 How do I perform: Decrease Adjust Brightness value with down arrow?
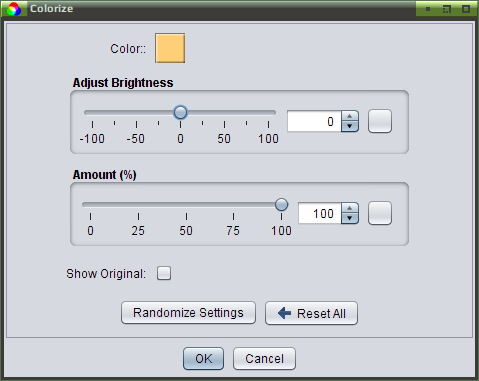click(350, 126)
